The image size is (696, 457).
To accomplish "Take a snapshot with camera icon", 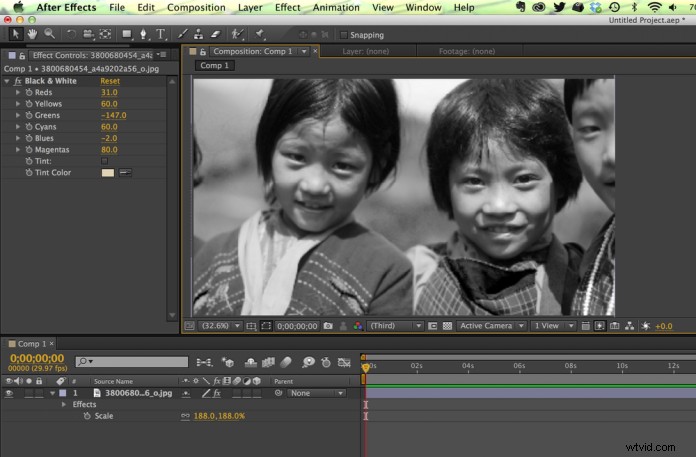I will (328, 326).
